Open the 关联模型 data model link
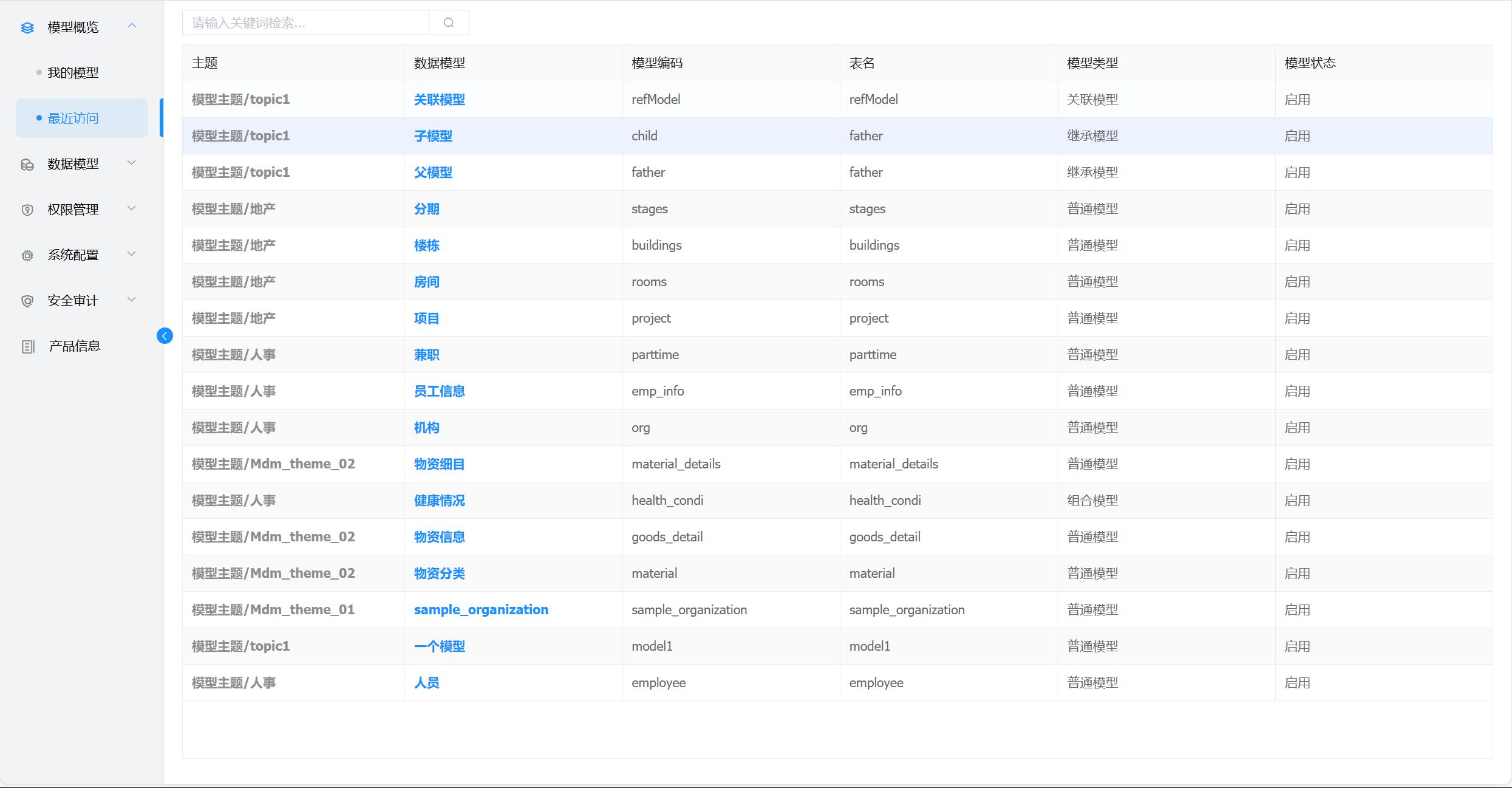Image resolution: width=1512 pixels, height=788 pixels. point(439,100)
